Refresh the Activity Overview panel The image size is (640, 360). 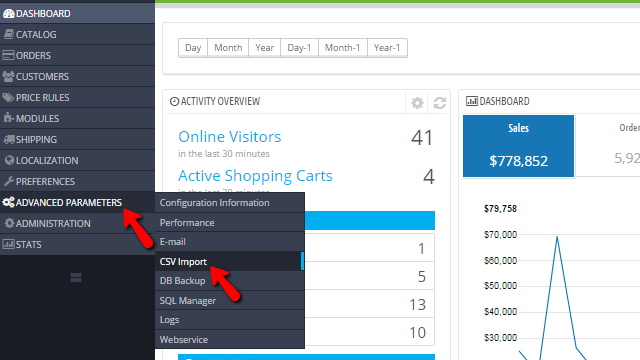pyautogui.click(x=440, y=103)
